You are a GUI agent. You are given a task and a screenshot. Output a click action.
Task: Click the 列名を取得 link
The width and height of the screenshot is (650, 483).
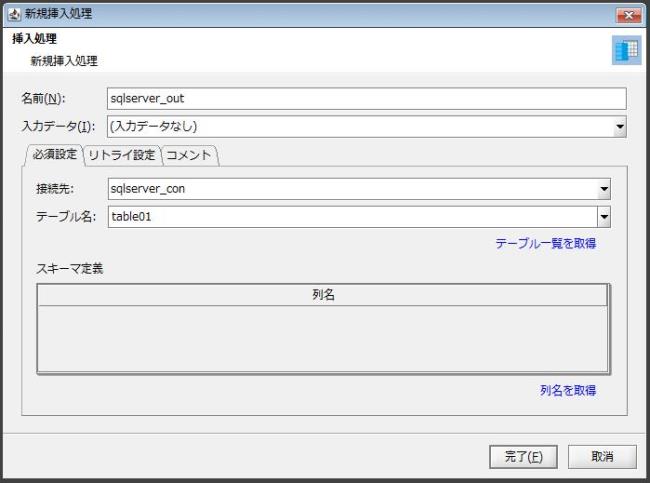pos(568,391)
